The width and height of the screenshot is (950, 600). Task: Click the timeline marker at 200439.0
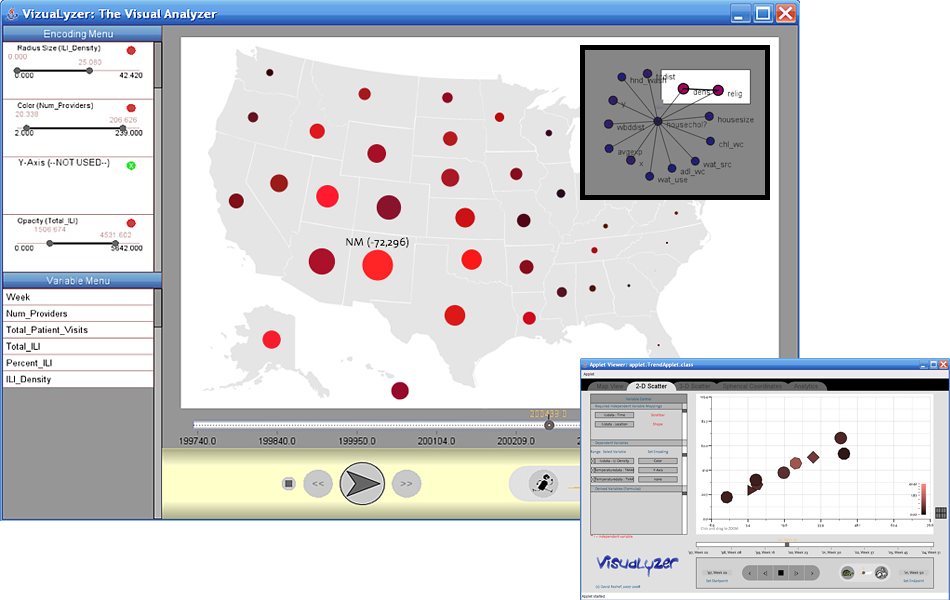coord(549,425)
